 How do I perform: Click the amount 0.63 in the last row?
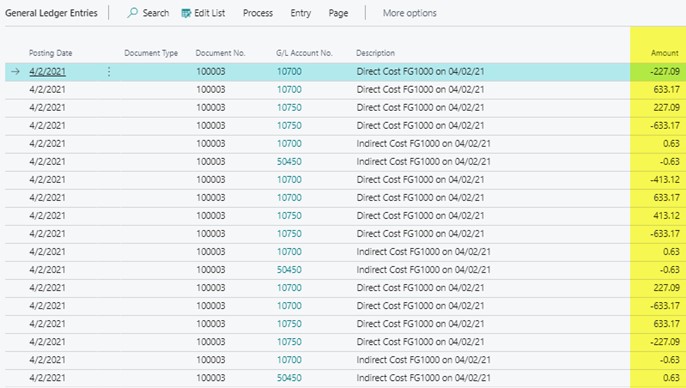(x=671, y=378)
